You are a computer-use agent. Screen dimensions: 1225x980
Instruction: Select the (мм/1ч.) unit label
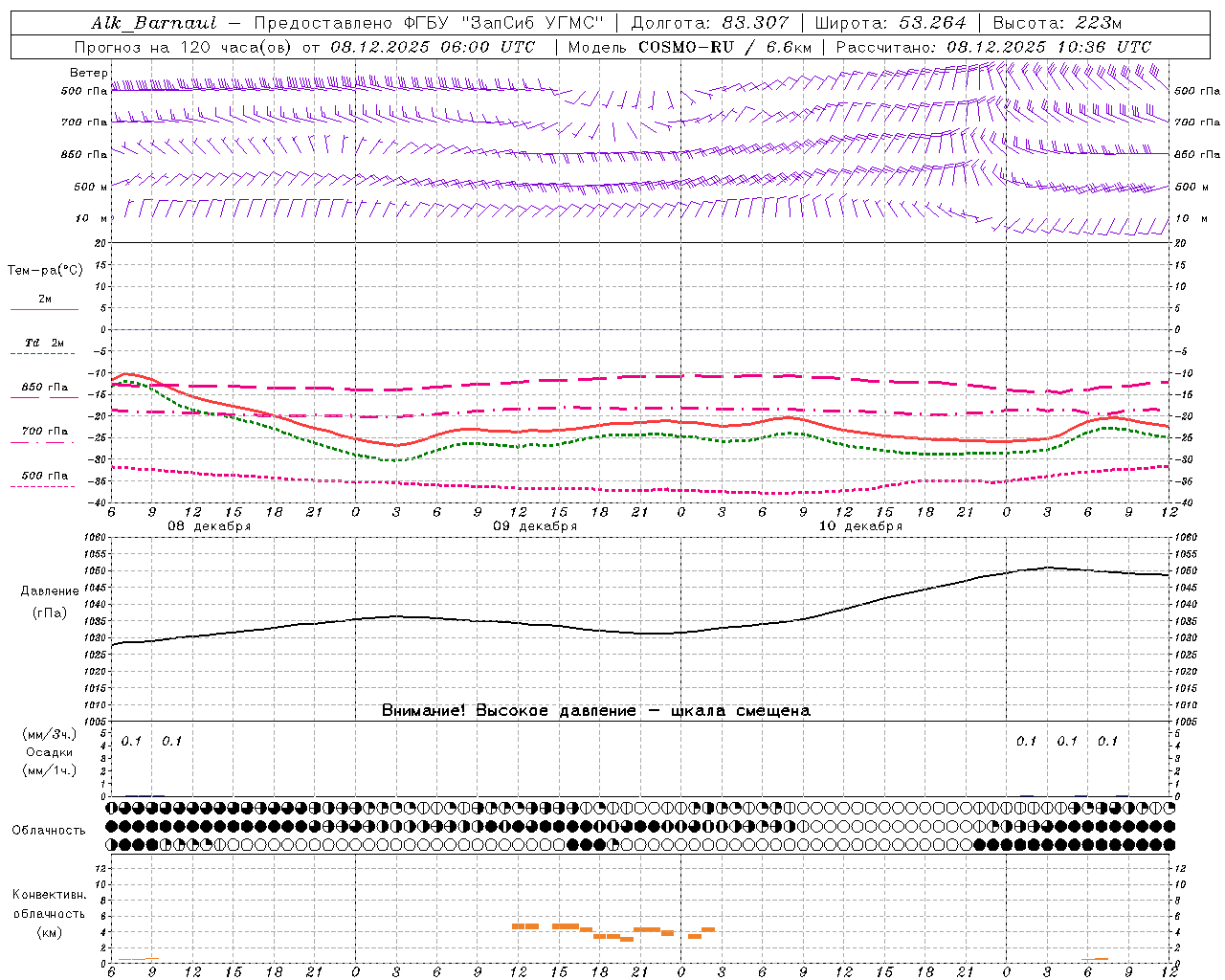tap(50, 770)
